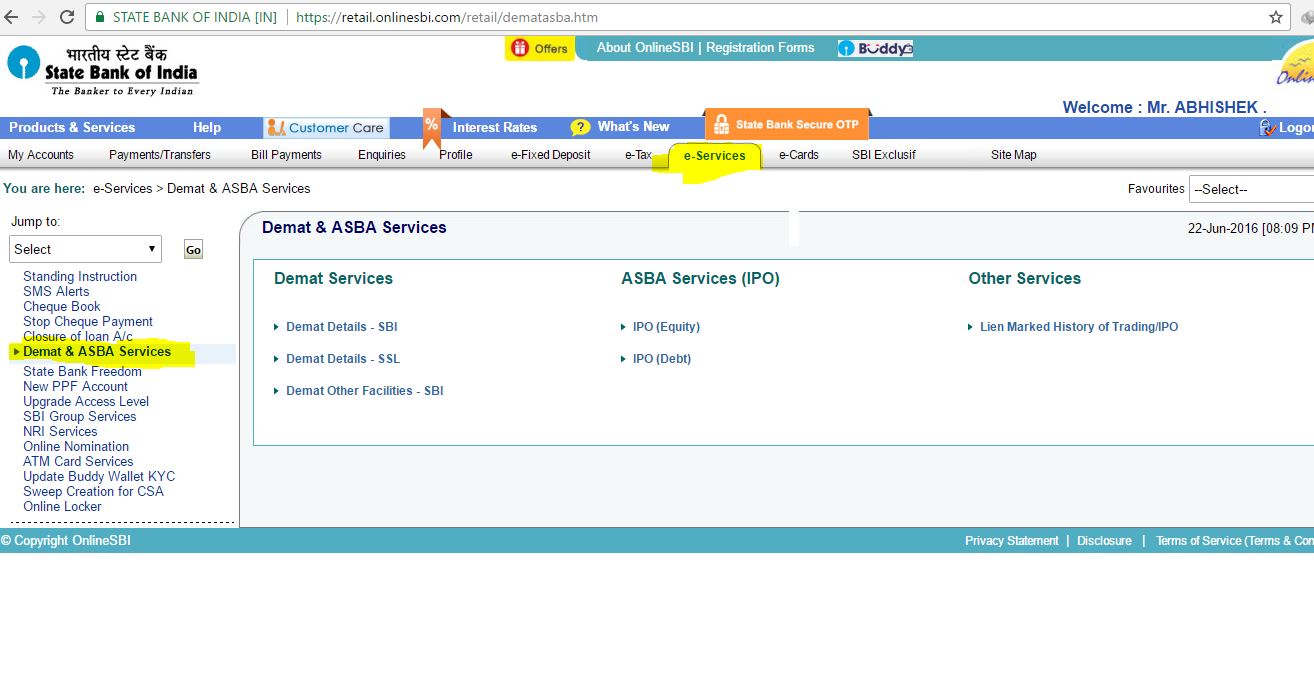Viewport: 1314px width, 696px height.
Task: Open Cheque Book in sidebar
Action: coord(62,307)
